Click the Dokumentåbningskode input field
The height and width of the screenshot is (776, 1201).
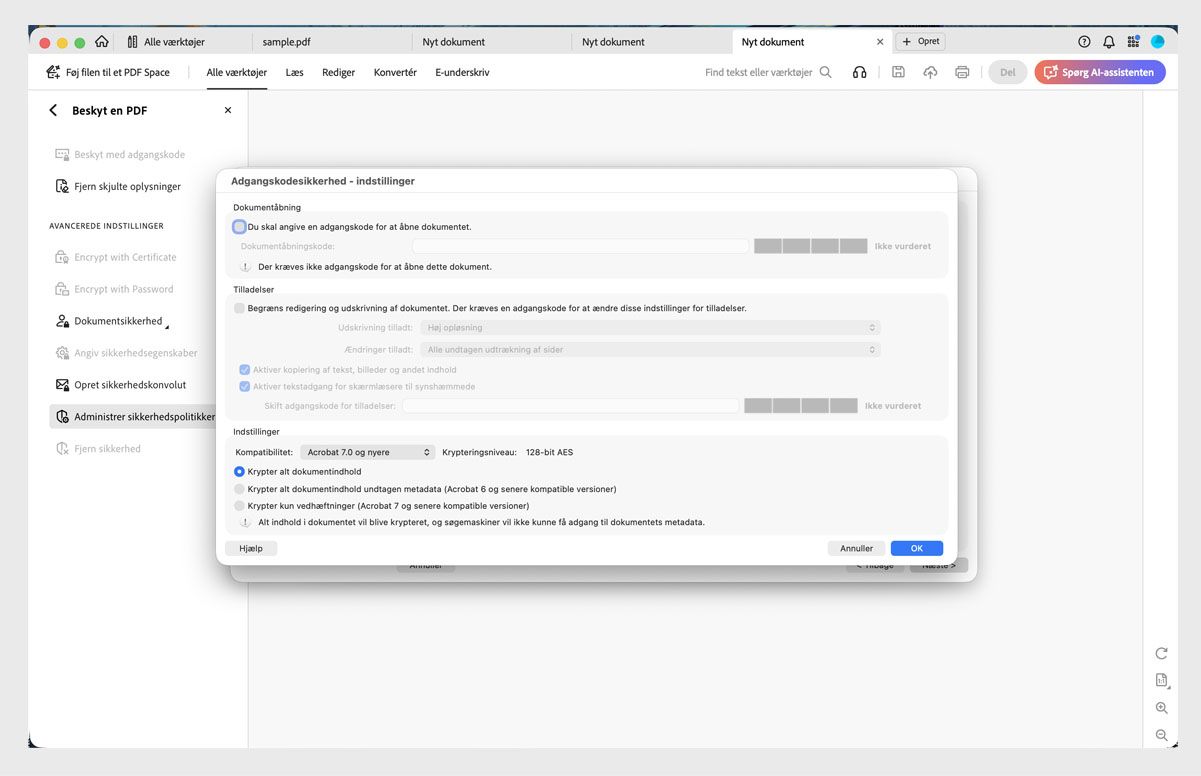pyautogui.click(x=580, y=246)
